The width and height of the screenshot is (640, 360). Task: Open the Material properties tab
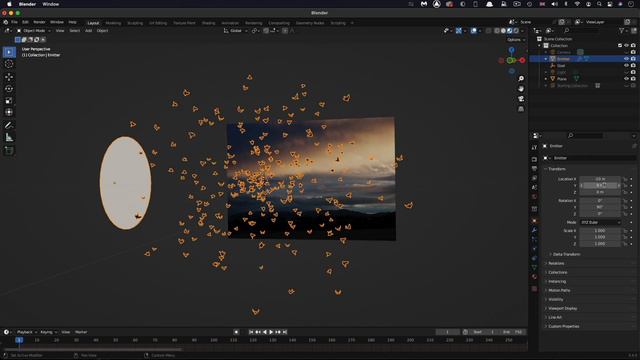(534, 277)
